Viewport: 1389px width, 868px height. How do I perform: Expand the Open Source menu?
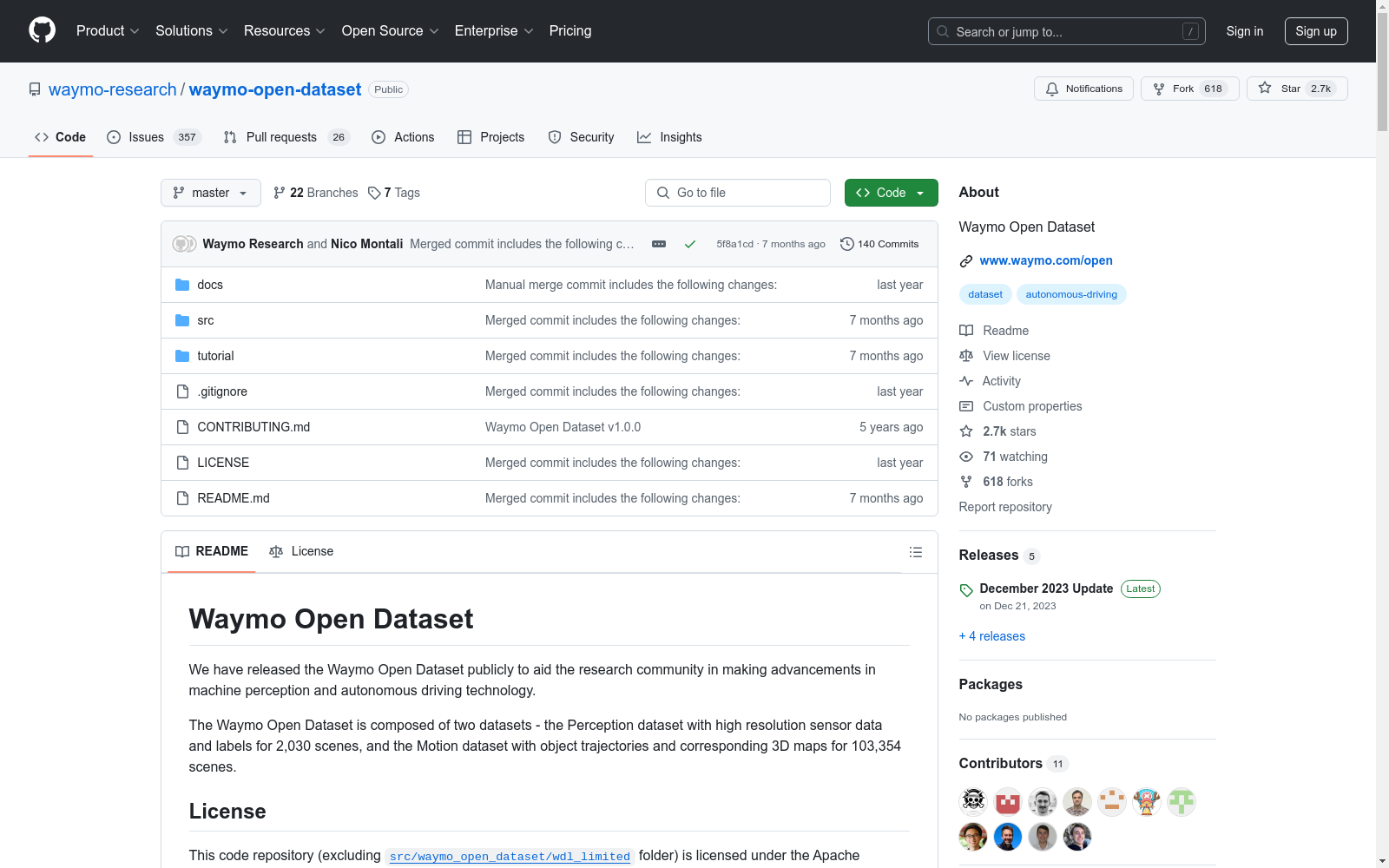tap(390, 30)
